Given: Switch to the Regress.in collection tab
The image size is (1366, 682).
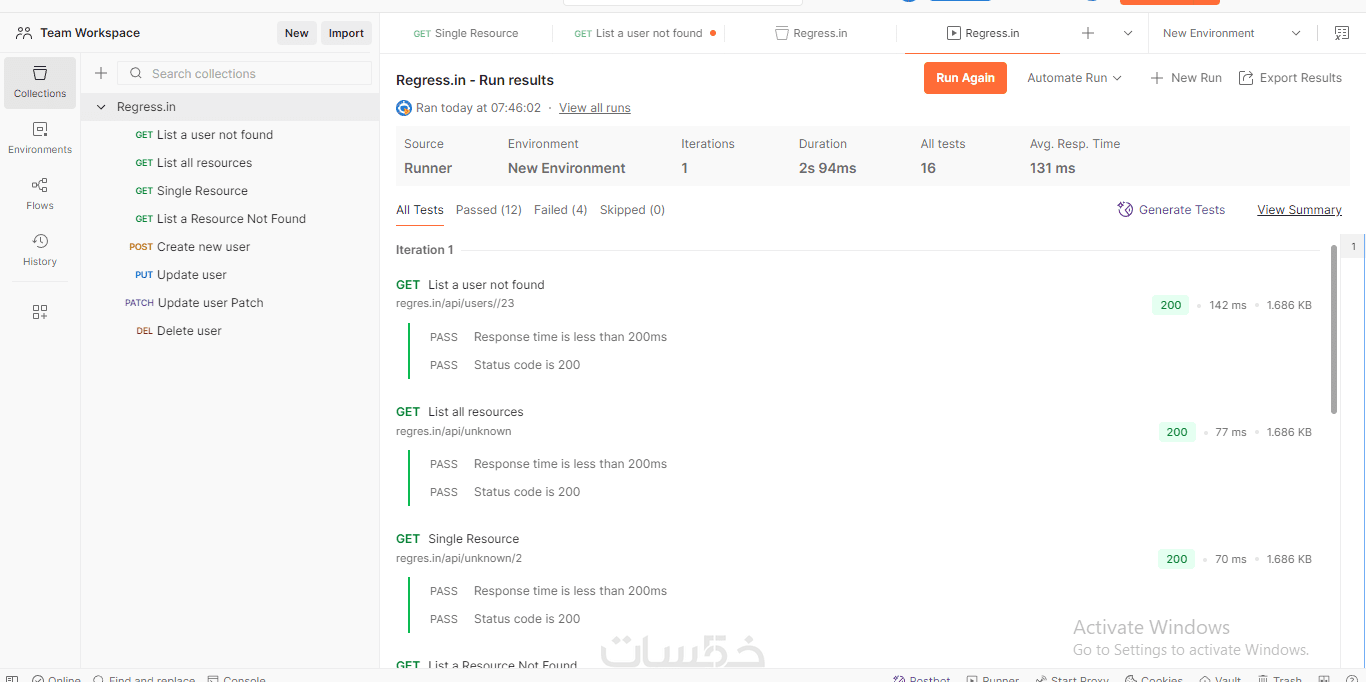Looking at the screenshot, I should (x=811, y=33).
